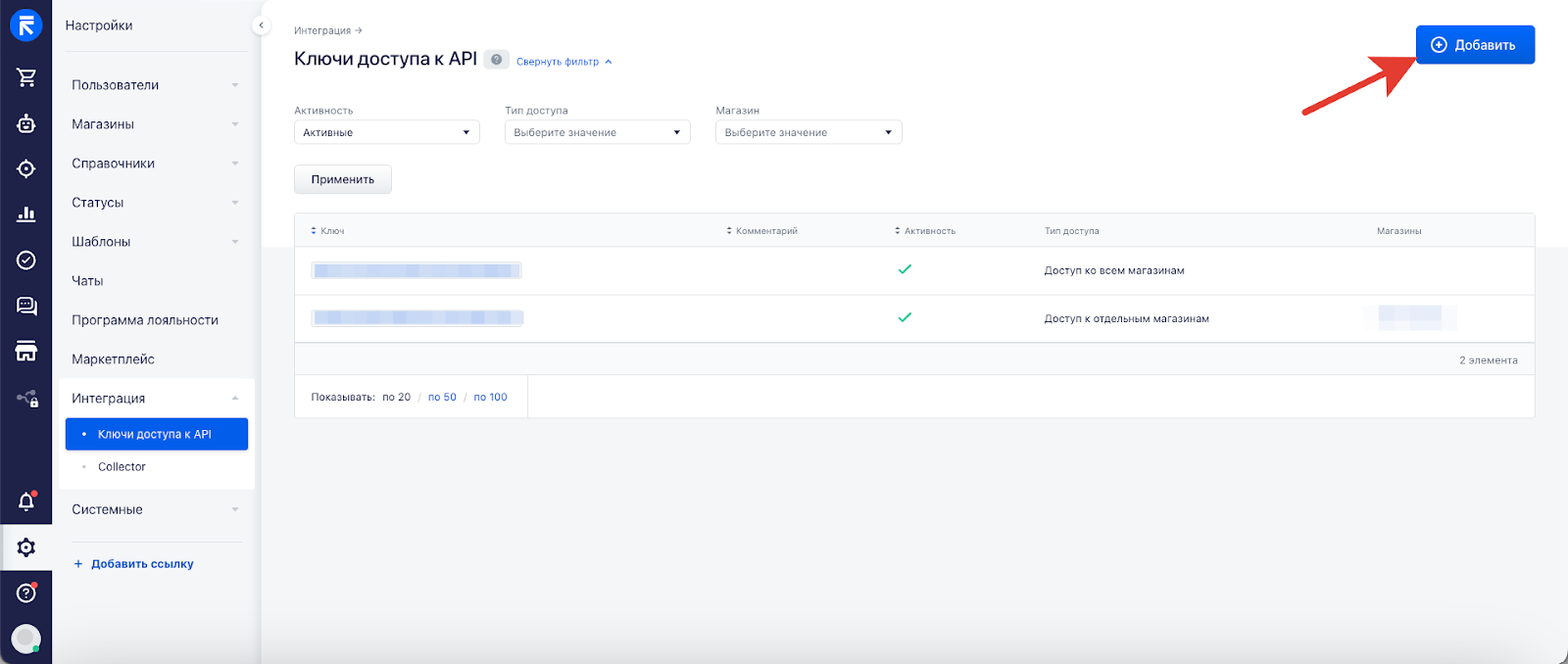The height and width of the screenshot is (664, 1568).
Task: Click the Тип доступа column header
Action: (x=1072, y=231)
